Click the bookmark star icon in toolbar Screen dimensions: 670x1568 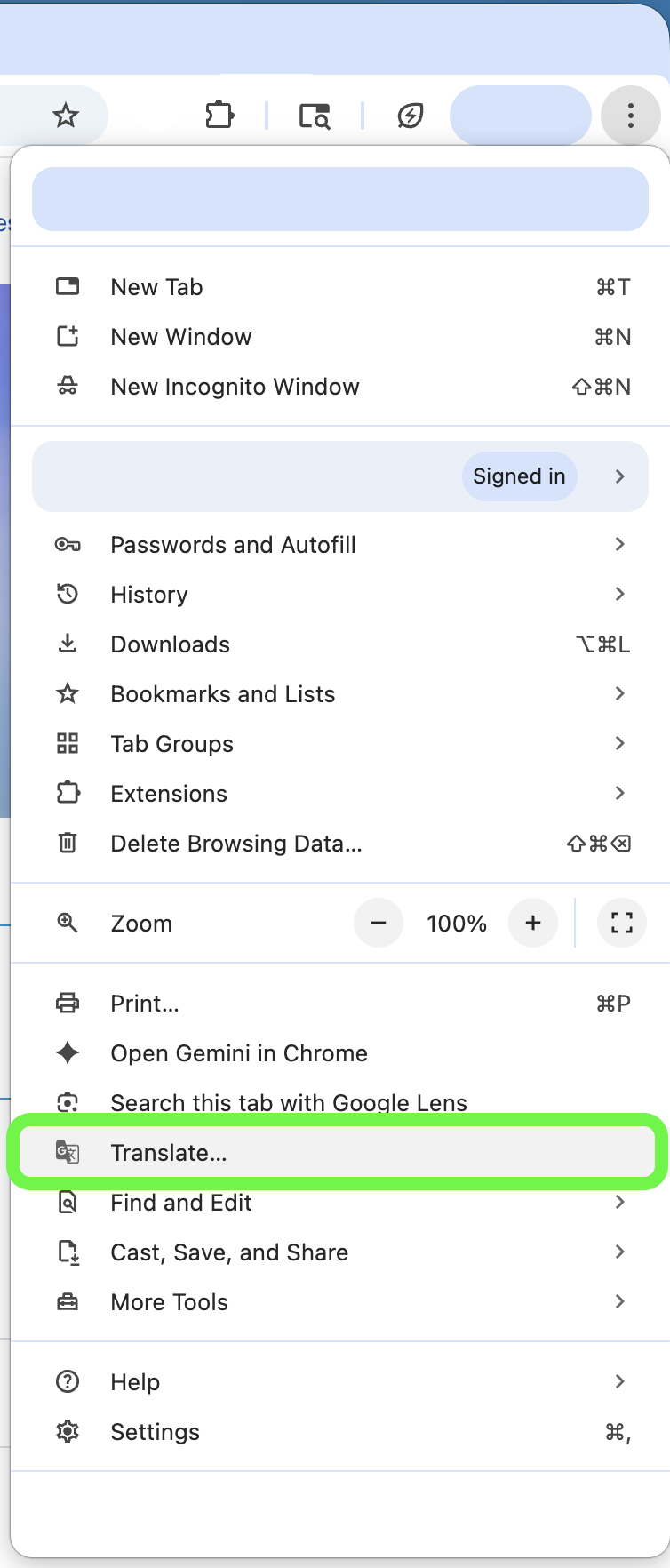coord(66,116)
